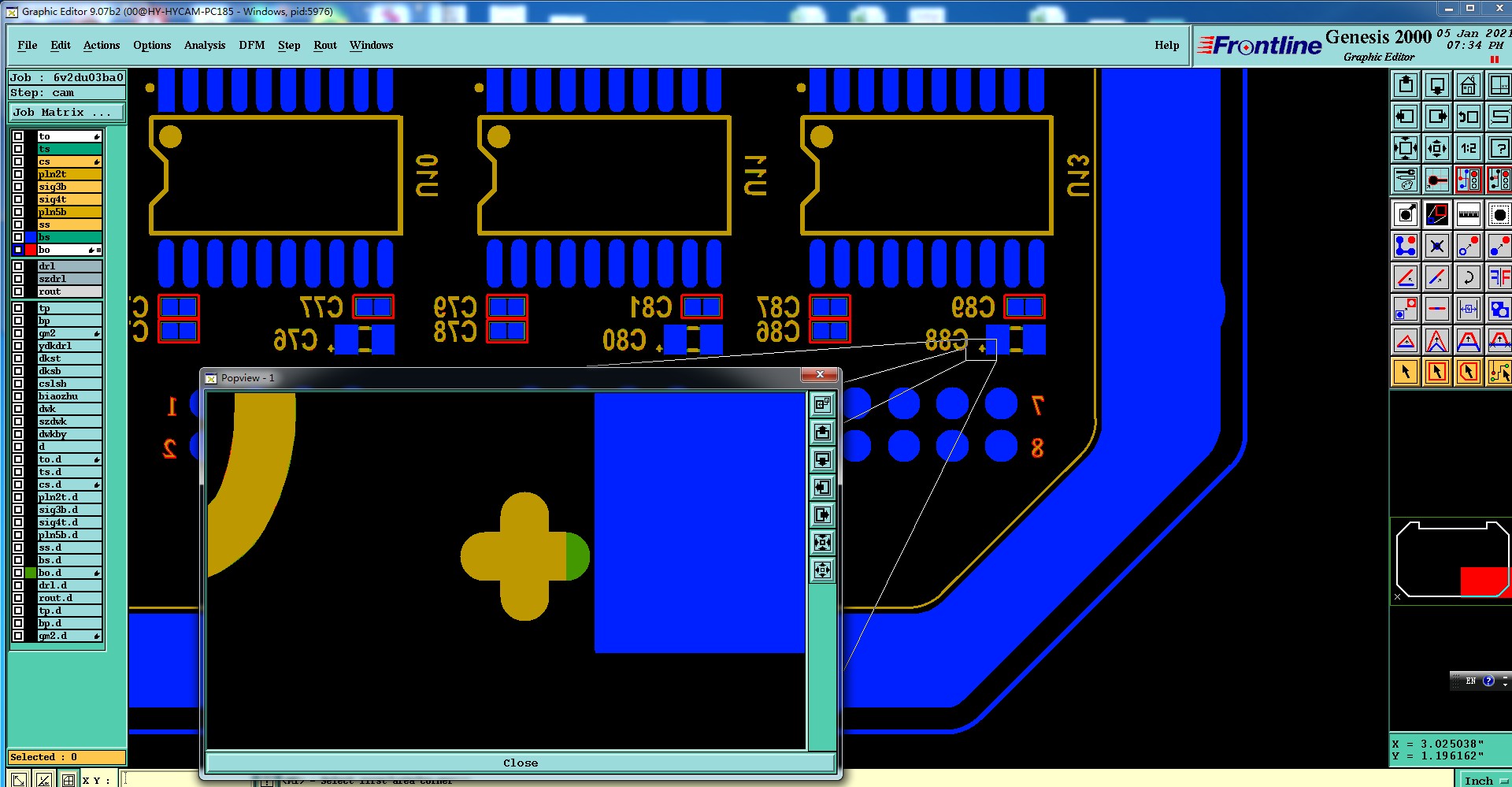Click red color swatch beside bo layer
This screenshot has width=1512, height=787.
(31, 250)
